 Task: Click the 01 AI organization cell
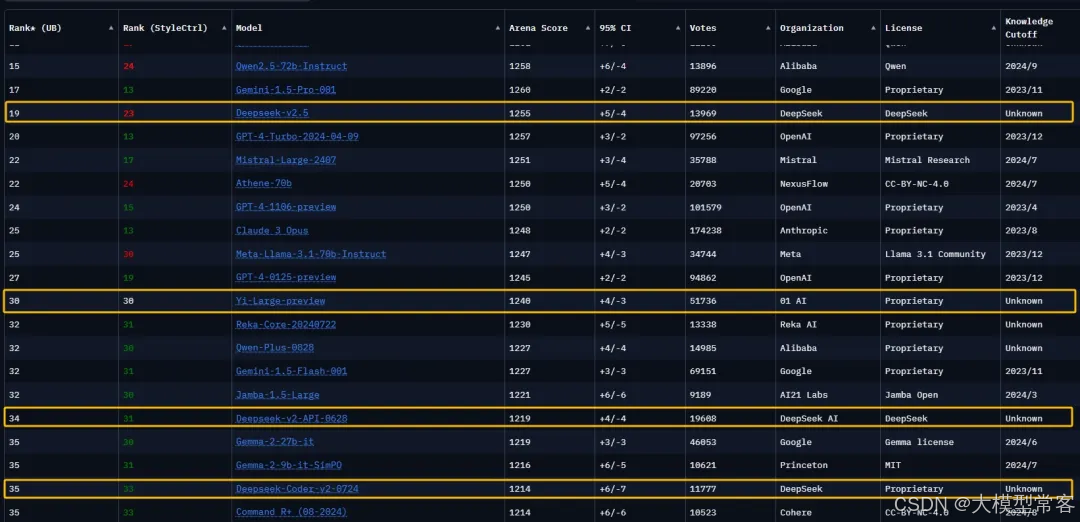coord(793,301)
